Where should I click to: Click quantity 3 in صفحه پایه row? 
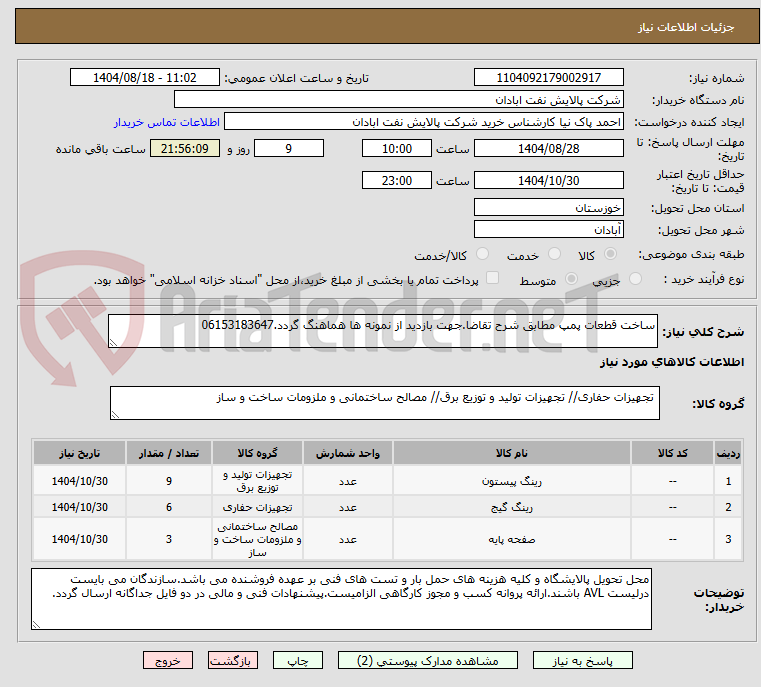pos(169,540)
